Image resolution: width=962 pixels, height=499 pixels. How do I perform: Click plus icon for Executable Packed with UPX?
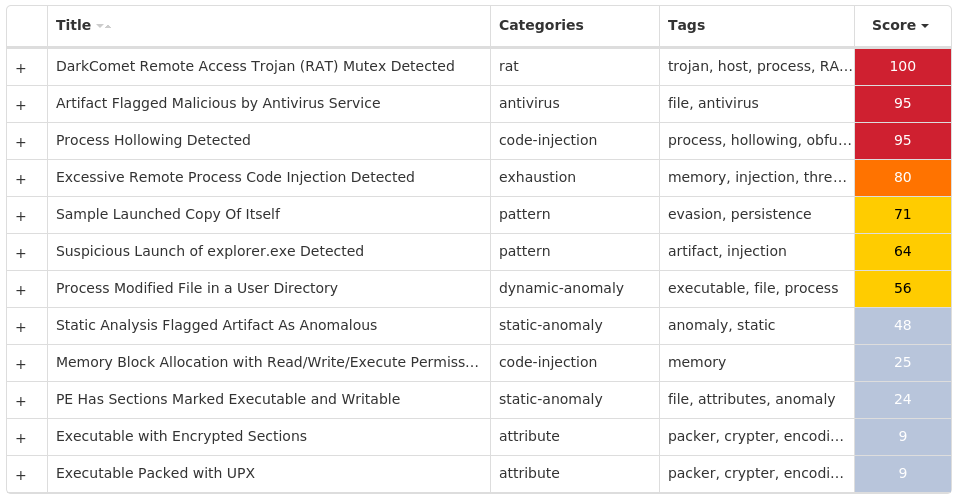21,475
